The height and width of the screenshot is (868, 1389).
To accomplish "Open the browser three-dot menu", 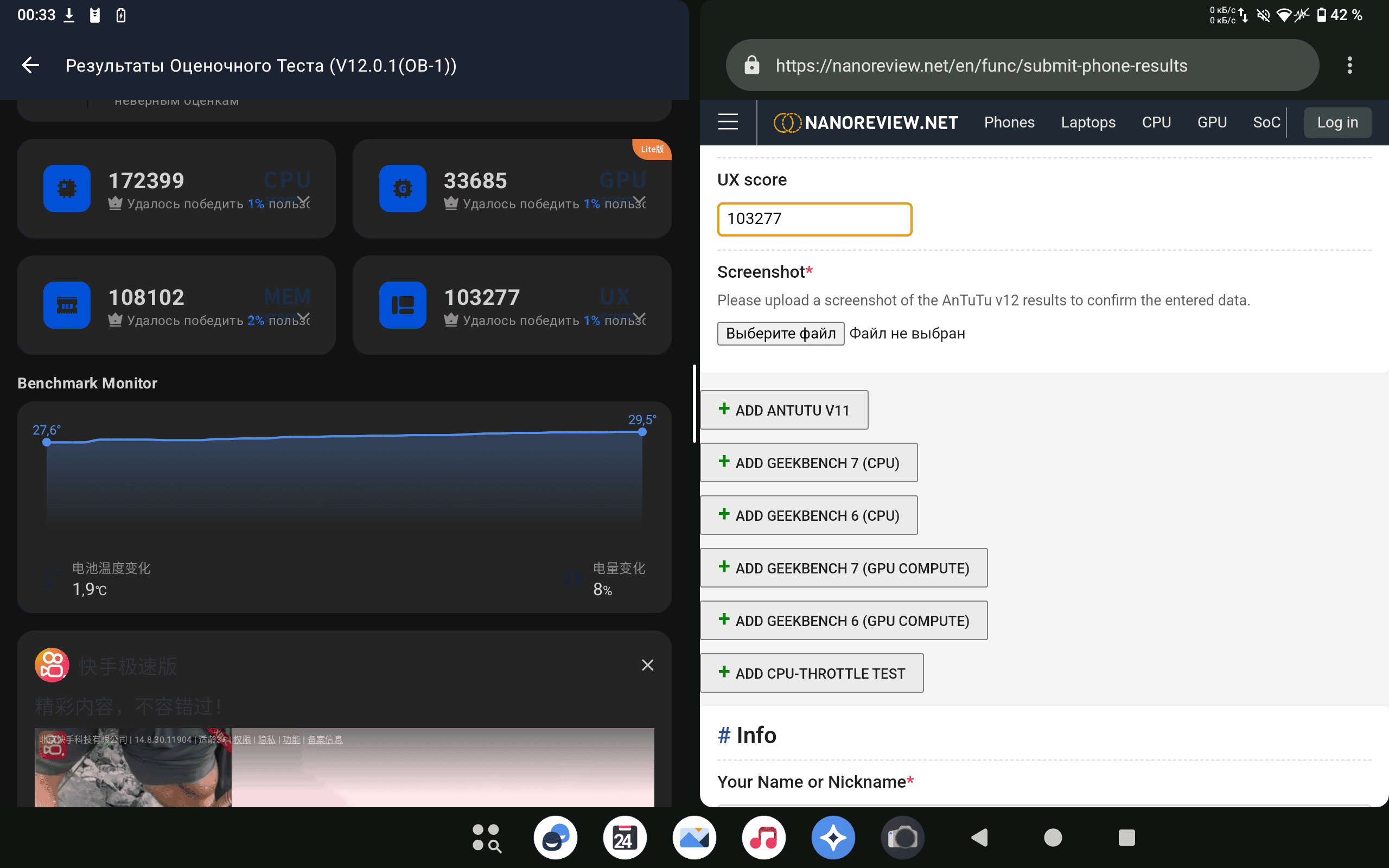I will tap(1349, 65).
